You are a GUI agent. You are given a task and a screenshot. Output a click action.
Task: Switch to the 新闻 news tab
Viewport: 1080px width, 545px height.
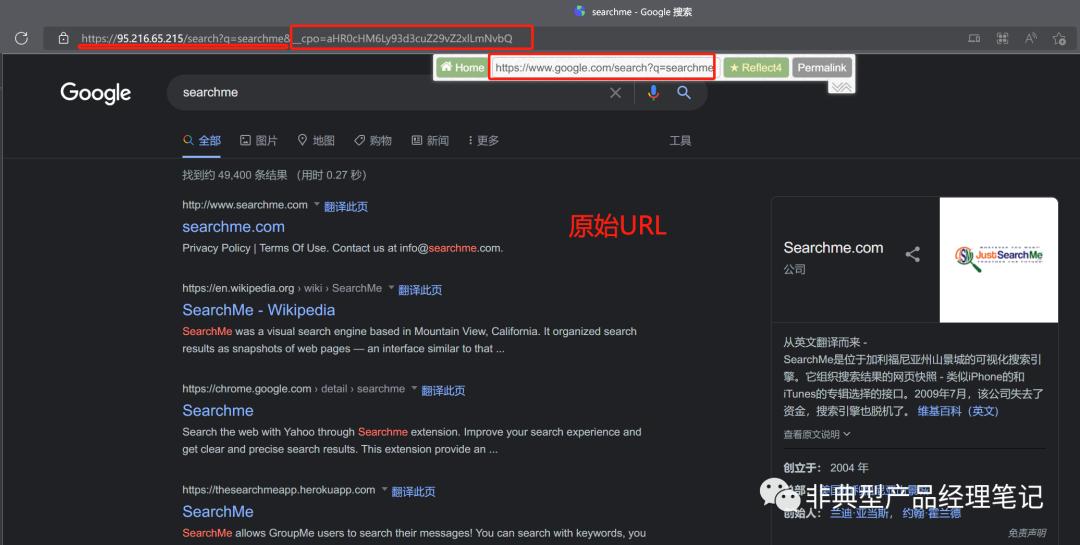click(x=430, y=141)
